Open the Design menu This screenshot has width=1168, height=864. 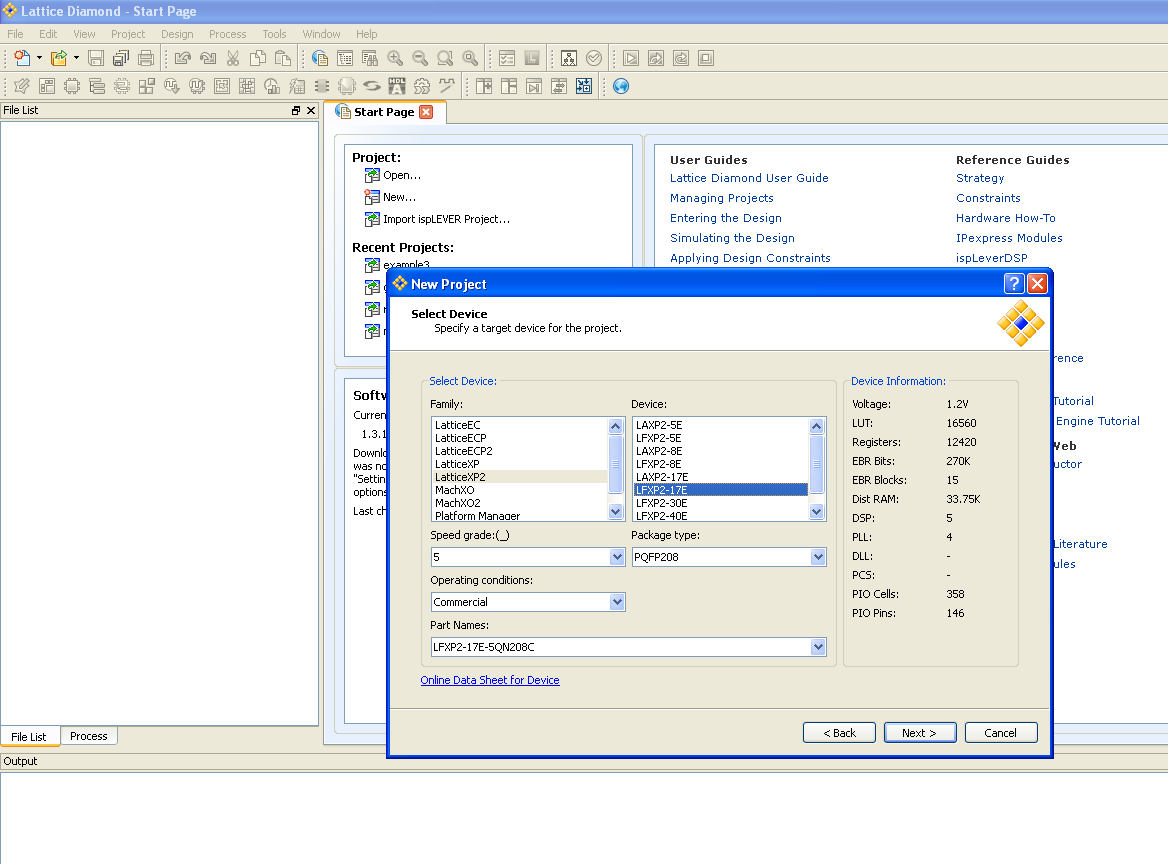[x=177, y=34]
